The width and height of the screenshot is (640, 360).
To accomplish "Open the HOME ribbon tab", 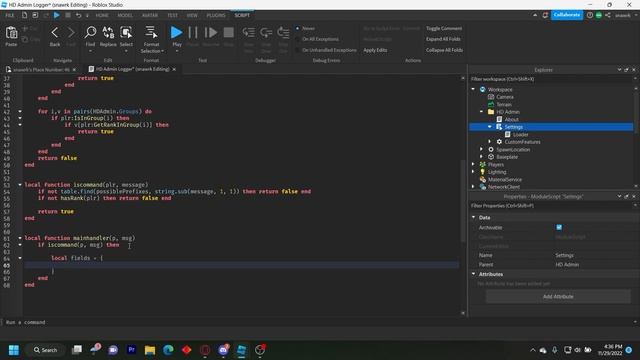I will (x=102, y=15).
